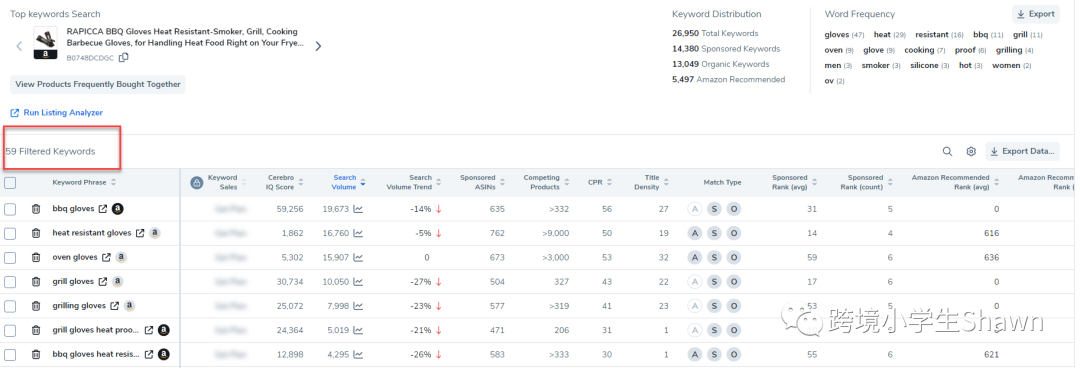
Task: Go to previous product with left chevron
Action: (x=19, y=46)
